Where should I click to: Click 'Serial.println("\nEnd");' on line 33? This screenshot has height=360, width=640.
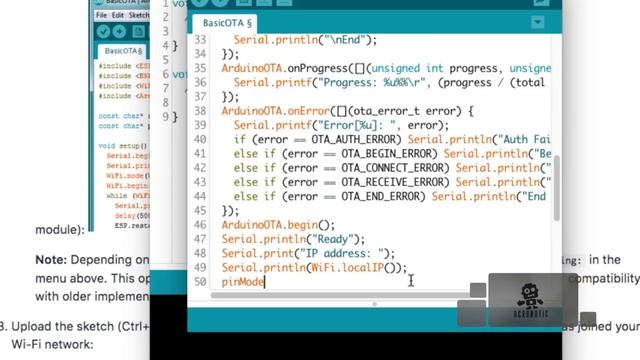306,40
